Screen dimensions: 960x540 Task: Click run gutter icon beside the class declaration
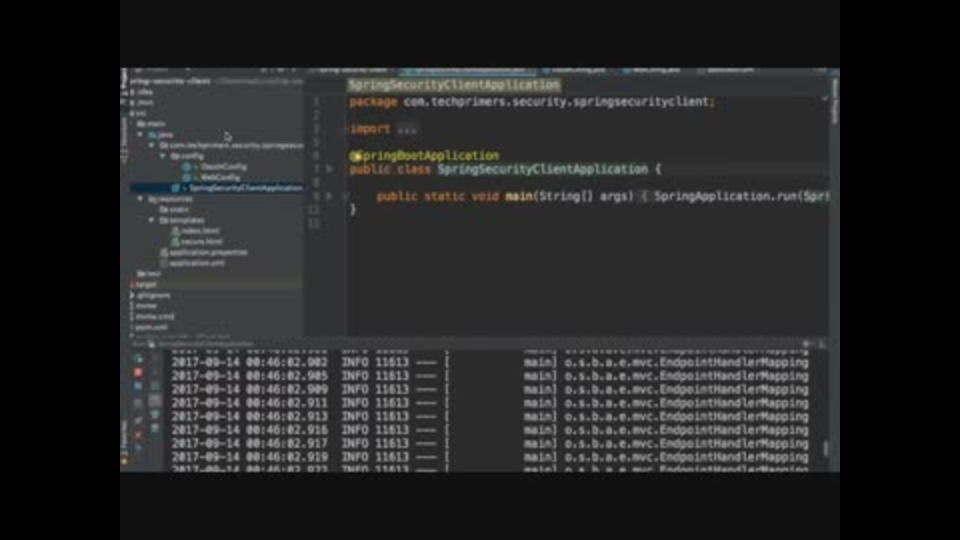[329, 168]
